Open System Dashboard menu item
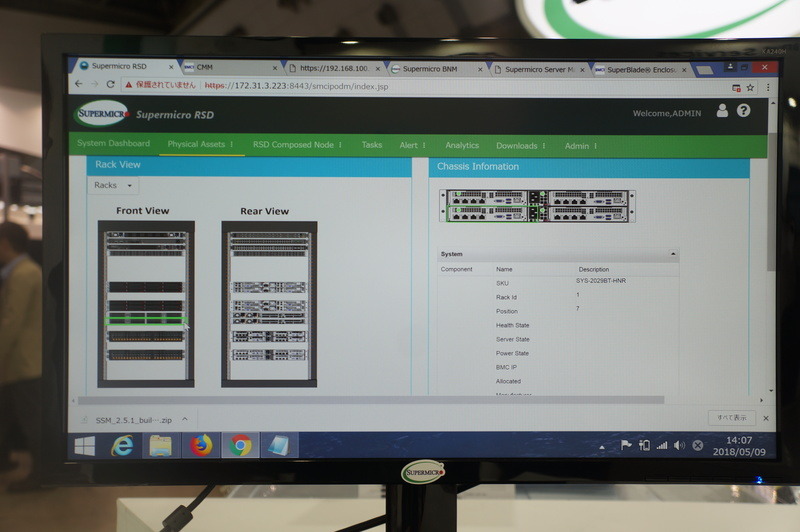 [x=113, y=143]
